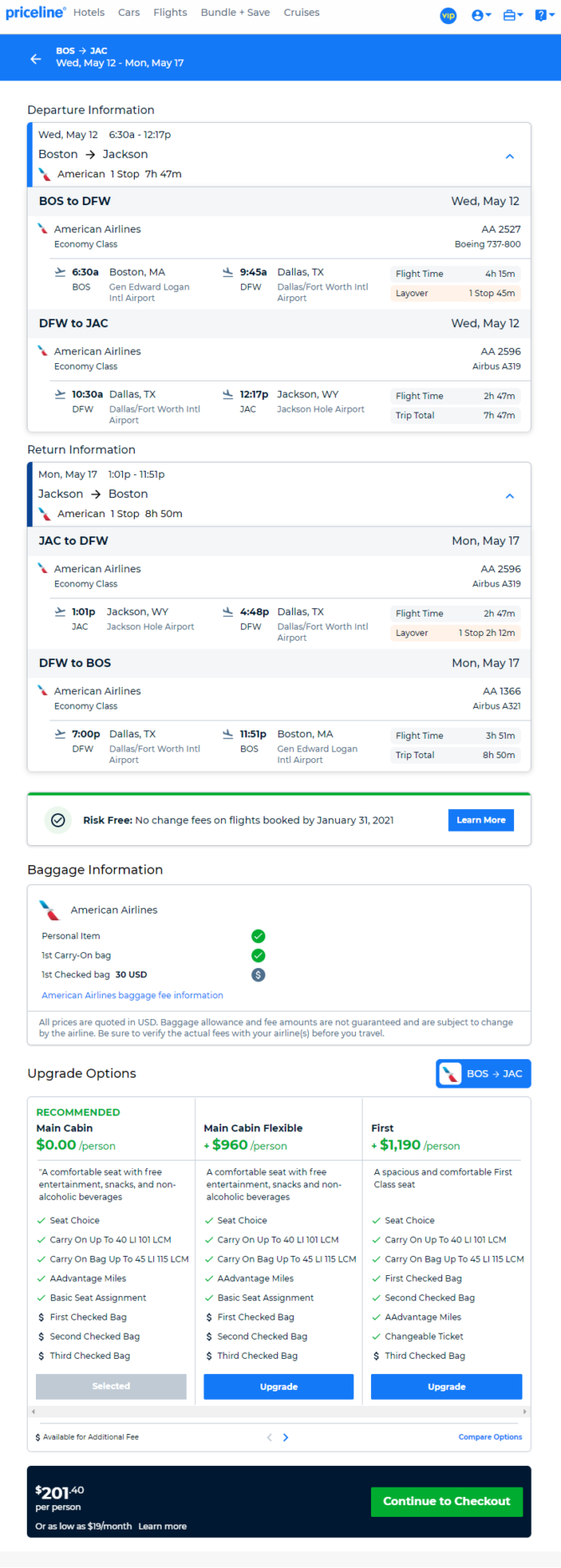Select the BOS → JAC upgrade toggle
Screen dimensions: 561x1568
483,1074
